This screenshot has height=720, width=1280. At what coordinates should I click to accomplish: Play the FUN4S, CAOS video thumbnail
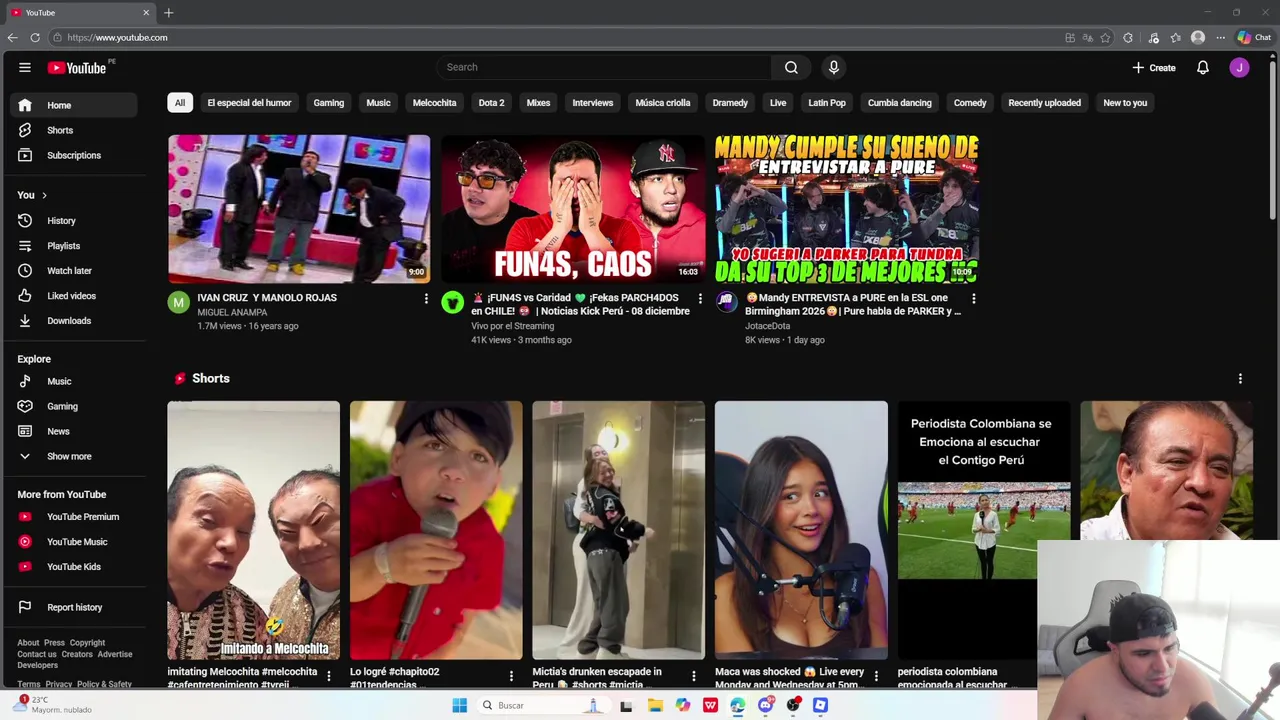pyautogui.click(x=573, y=209)
